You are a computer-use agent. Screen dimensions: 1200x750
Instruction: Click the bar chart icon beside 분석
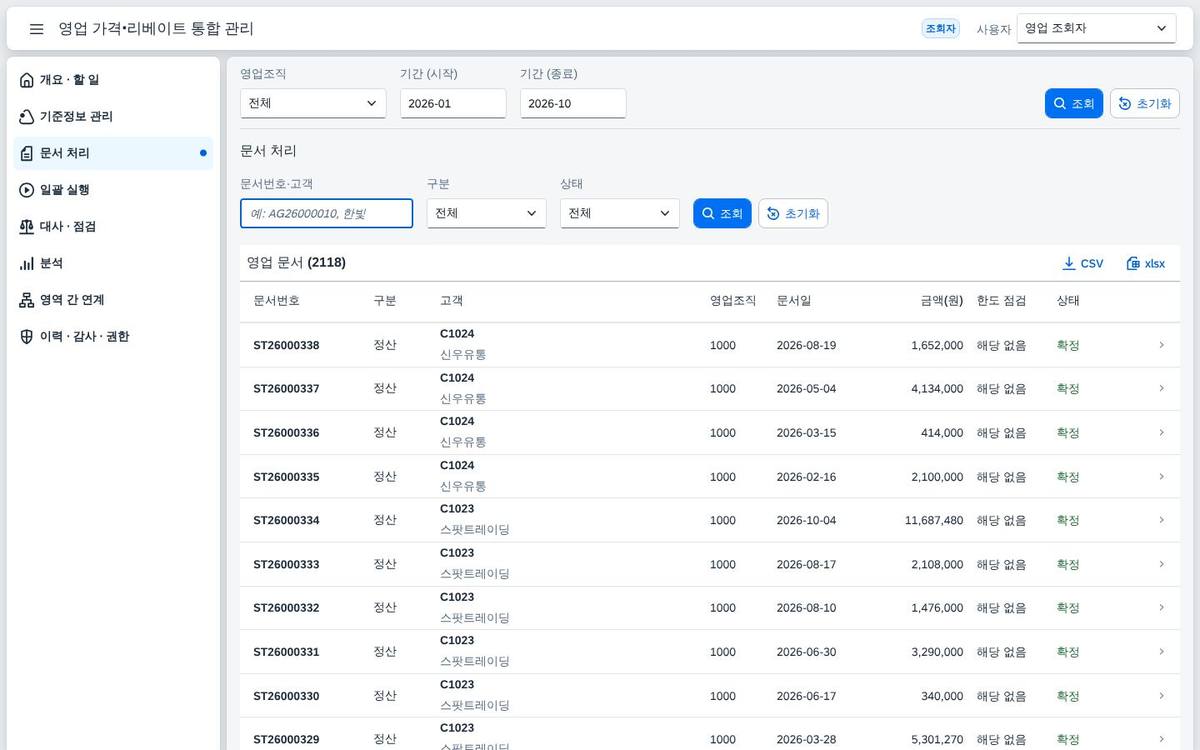27,263
